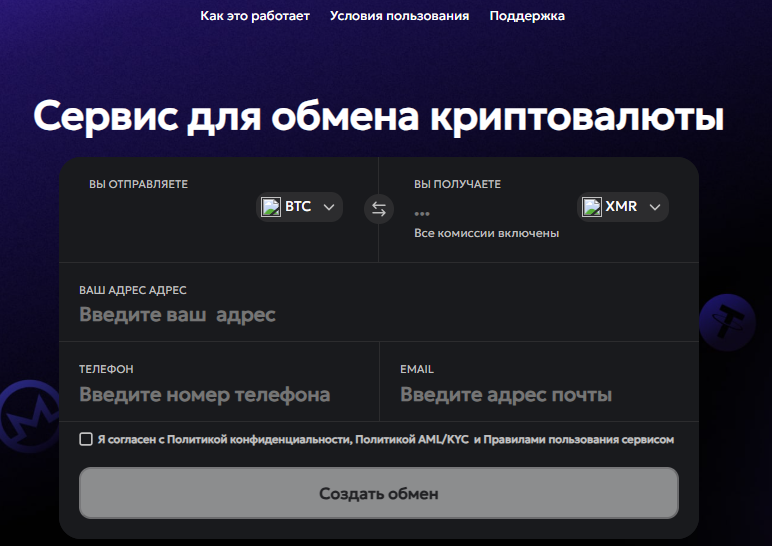Click the Monero coin decoration on left

click(30, 416)
